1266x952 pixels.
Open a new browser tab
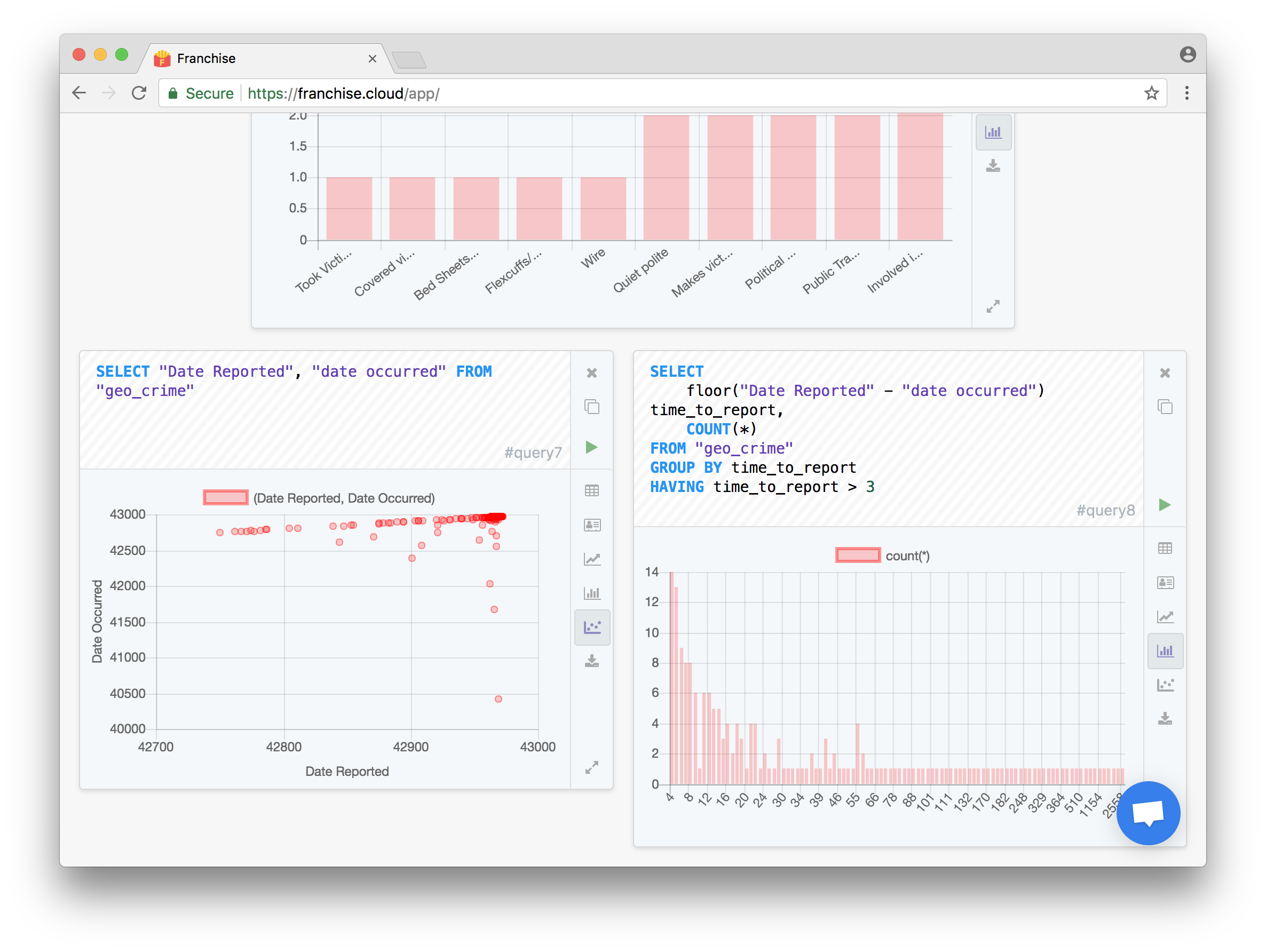pos(409,60)
